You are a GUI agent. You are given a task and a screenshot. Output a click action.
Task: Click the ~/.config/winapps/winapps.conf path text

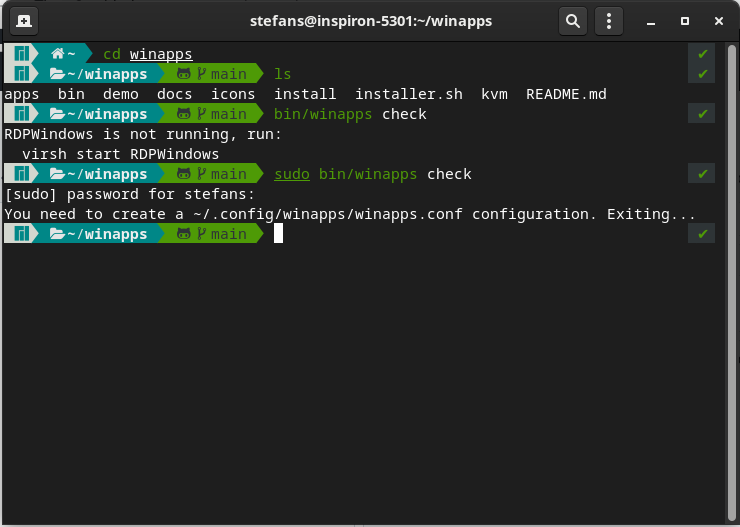(x=328, y=214)
